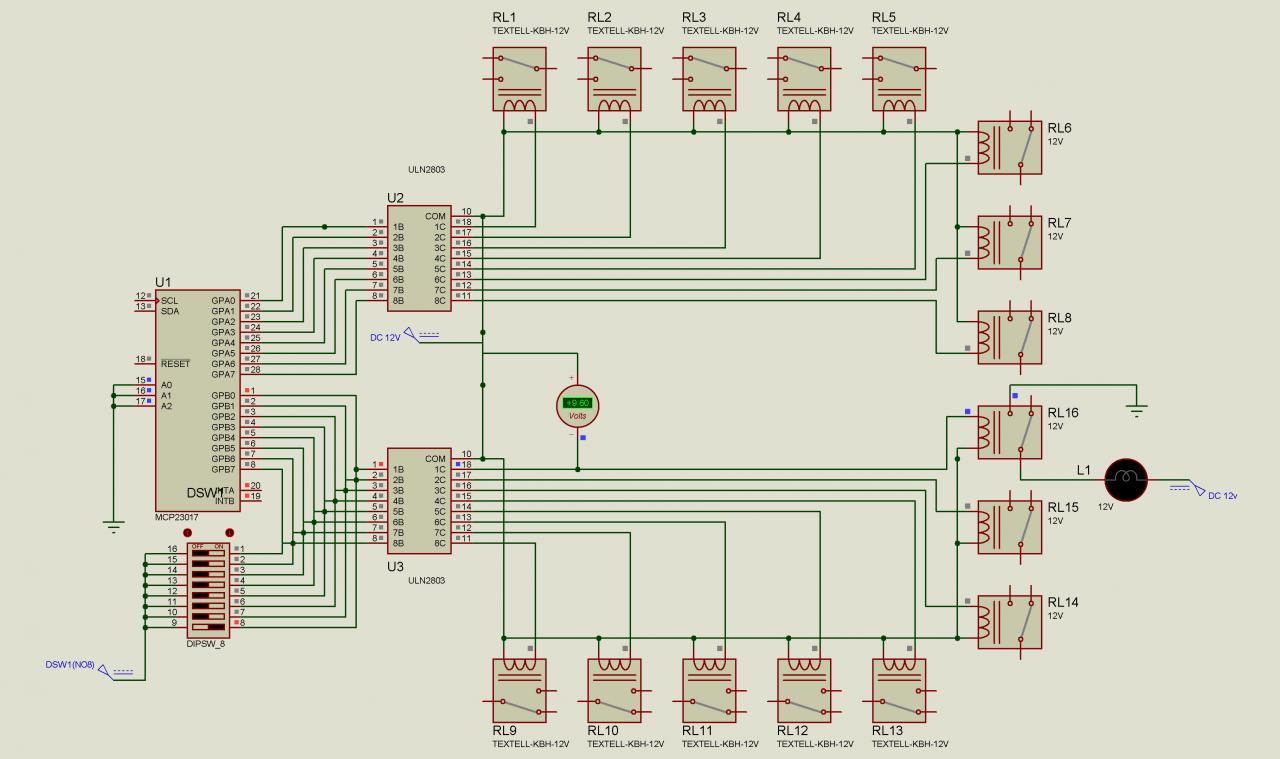Click the U2 reference label
This screenshot has height=759, width=1280.
pos(396,198)
